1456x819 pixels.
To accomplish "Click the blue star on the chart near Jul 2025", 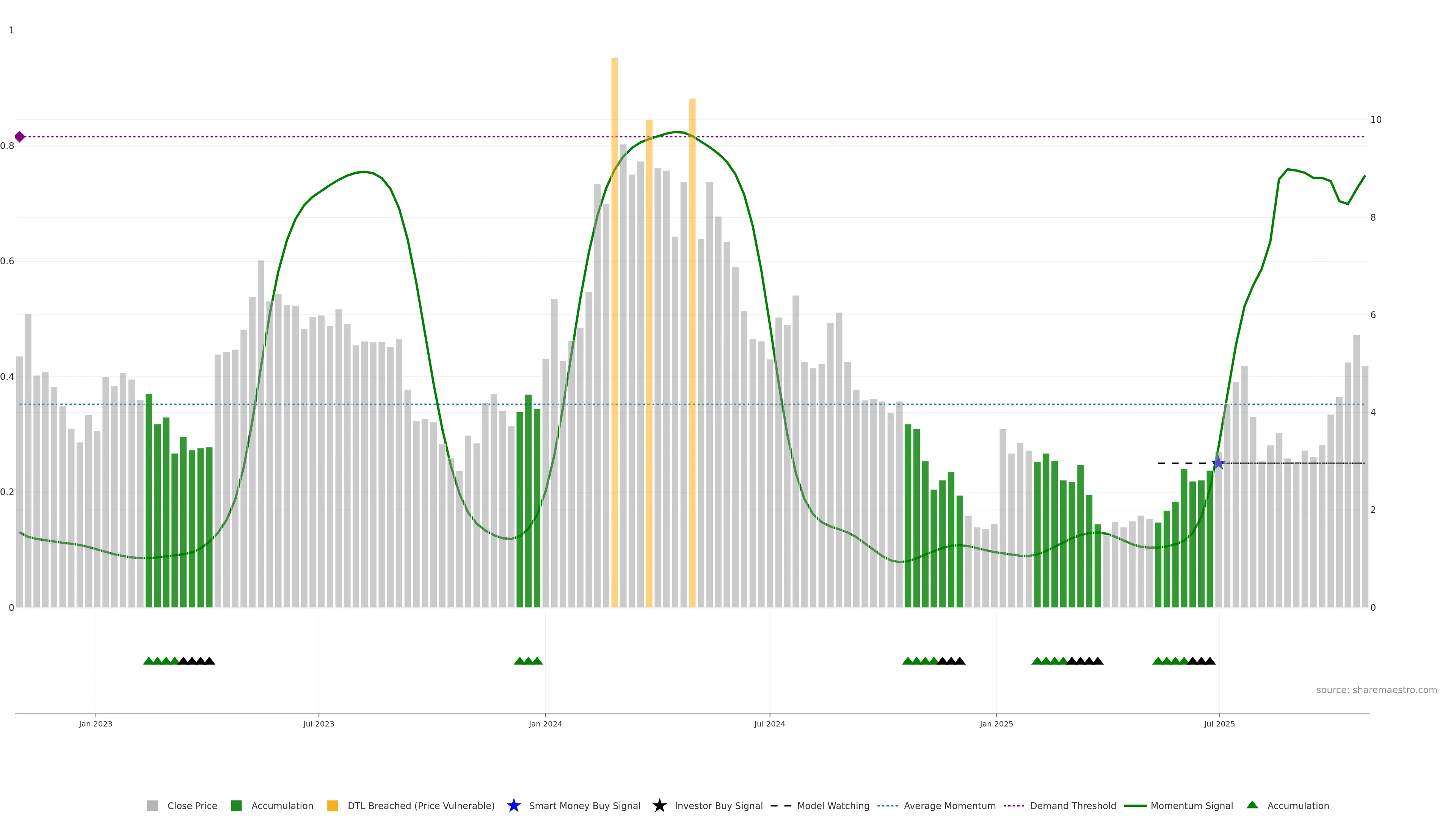I will click(x=1219, y=463).
